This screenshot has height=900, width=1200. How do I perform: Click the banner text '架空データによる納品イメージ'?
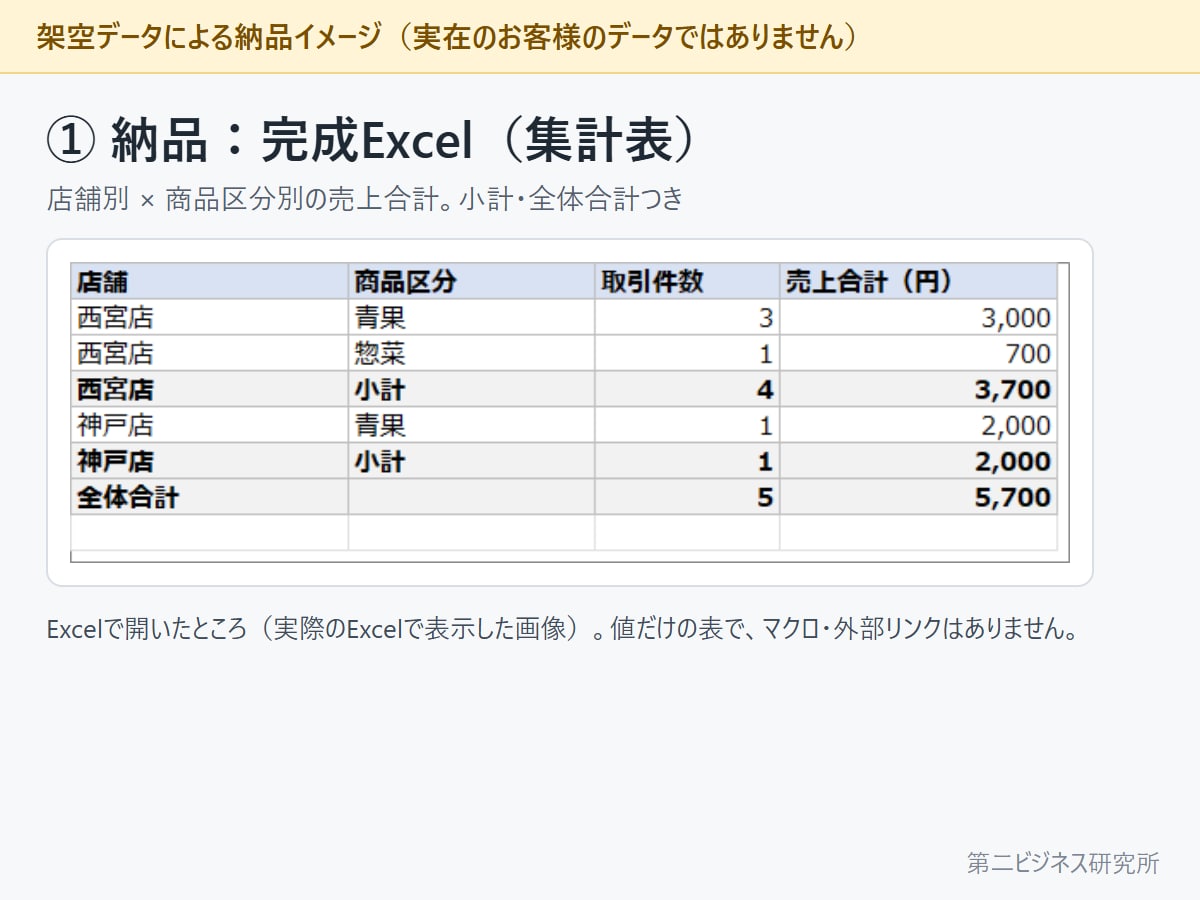pos(208,37)
